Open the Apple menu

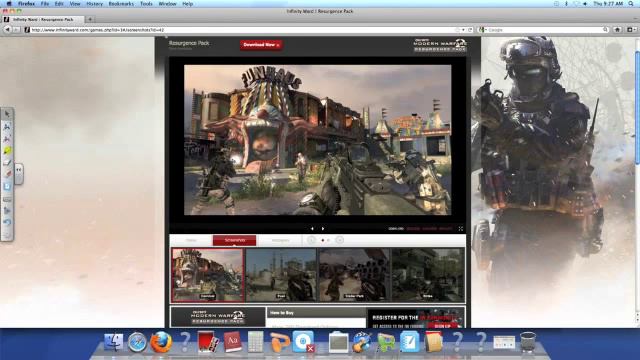click(x=9, y=4)
